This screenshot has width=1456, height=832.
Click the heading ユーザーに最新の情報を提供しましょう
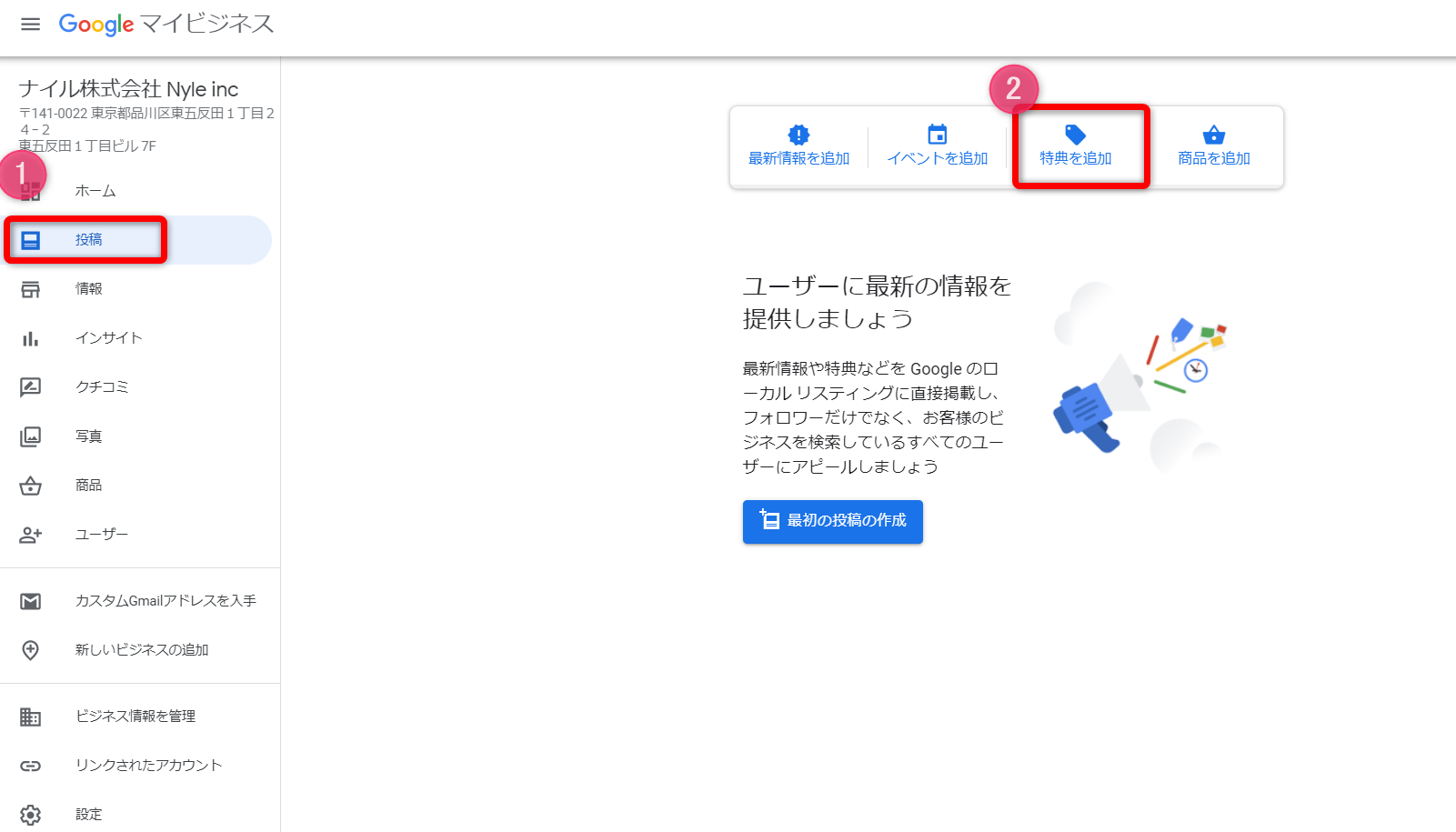(877, 303)
